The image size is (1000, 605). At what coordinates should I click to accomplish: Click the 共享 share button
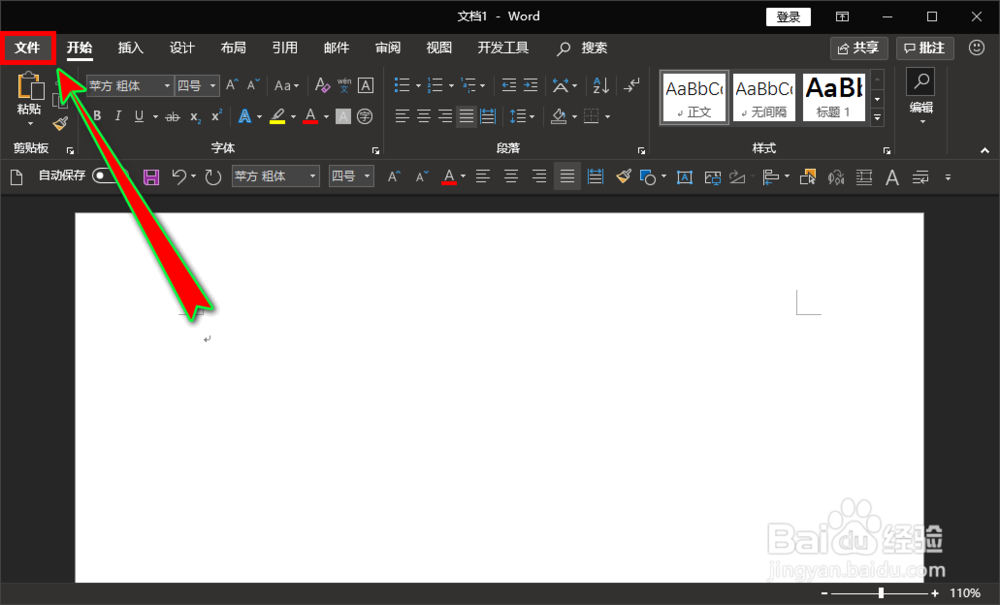point(858,48)
